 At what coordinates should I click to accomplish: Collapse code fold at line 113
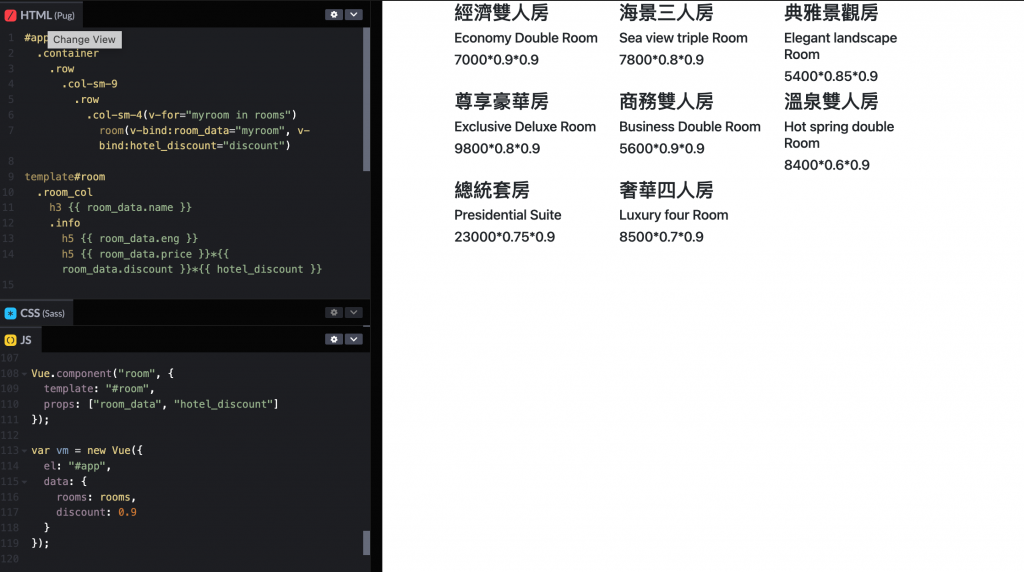24,451
